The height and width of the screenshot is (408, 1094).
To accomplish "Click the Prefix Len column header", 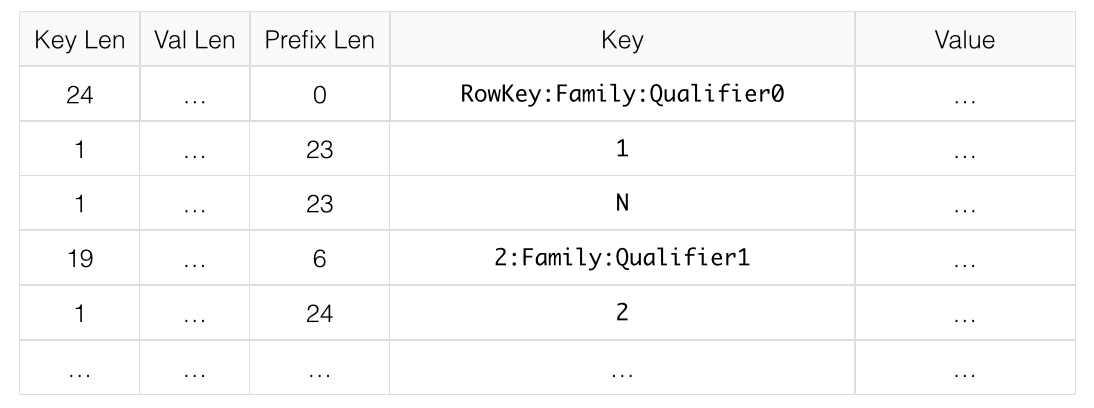I will click(x=319, y=41).
